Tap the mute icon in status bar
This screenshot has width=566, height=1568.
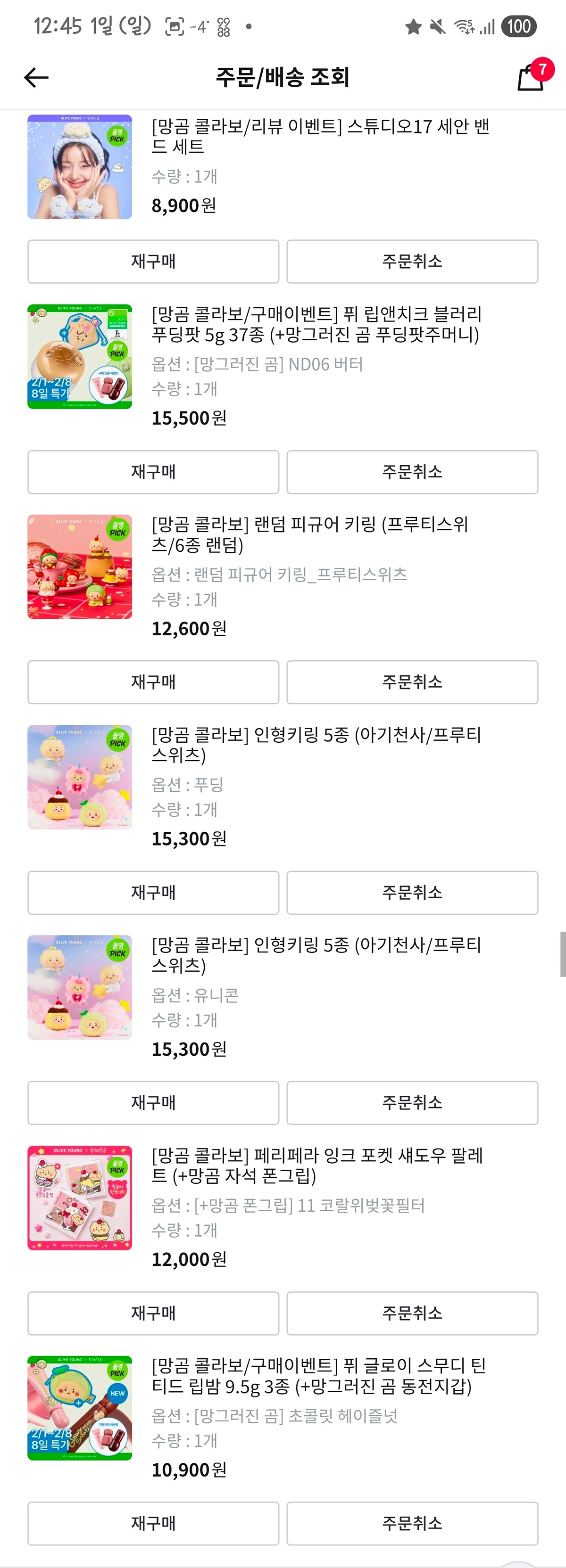437,26
